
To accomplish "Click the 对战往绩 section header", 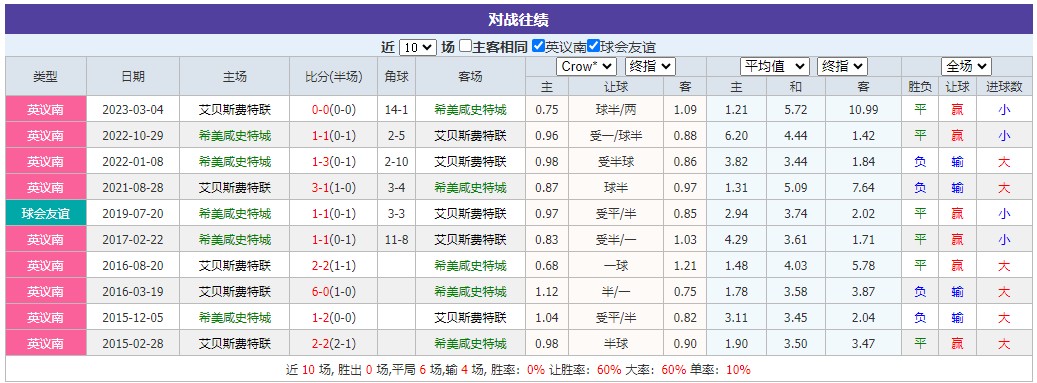I will [518, 20].
